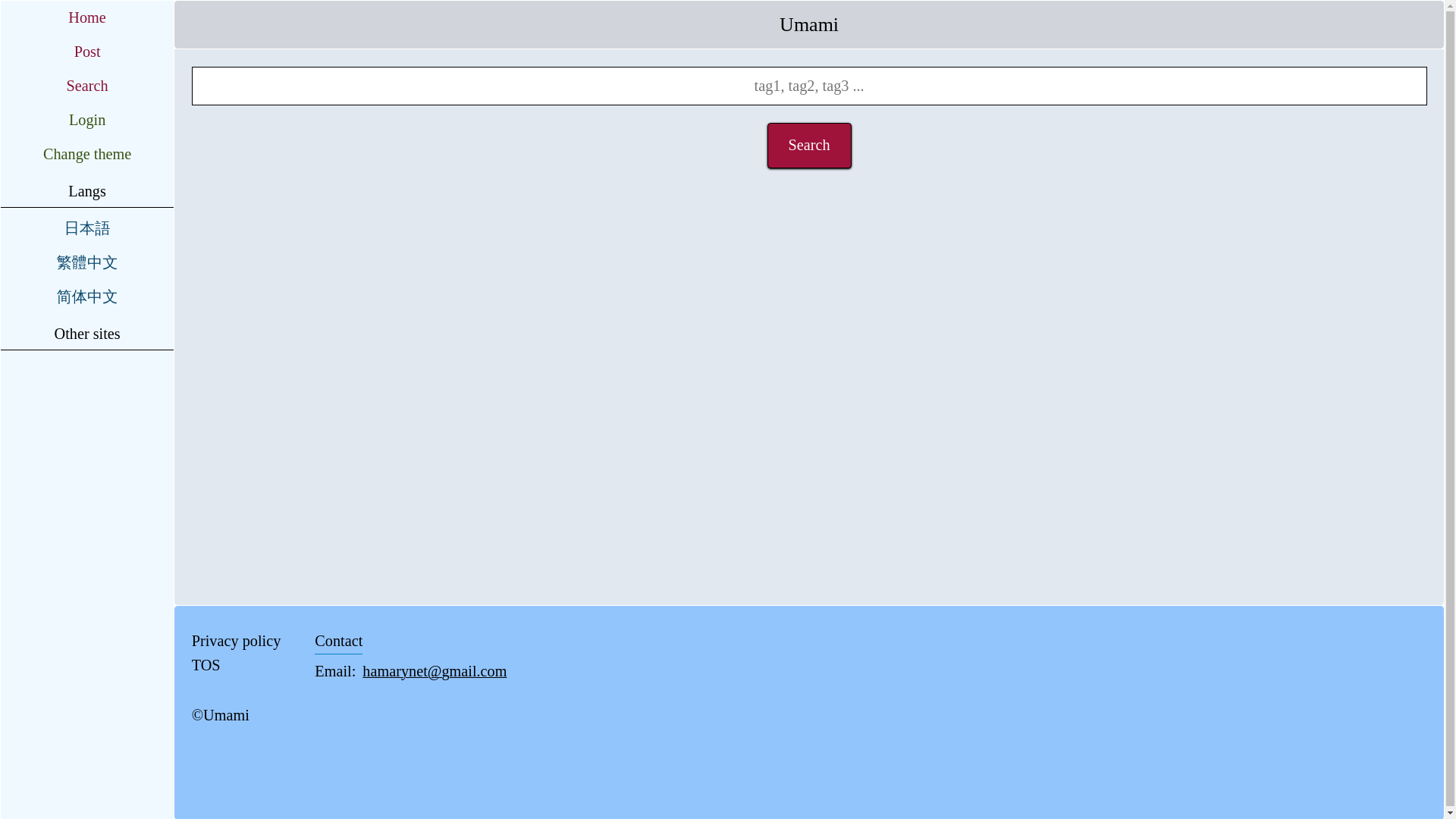This screenshot has height=819, width=1456.
Task: Open the Login page
Action: (x=86, y=120)
